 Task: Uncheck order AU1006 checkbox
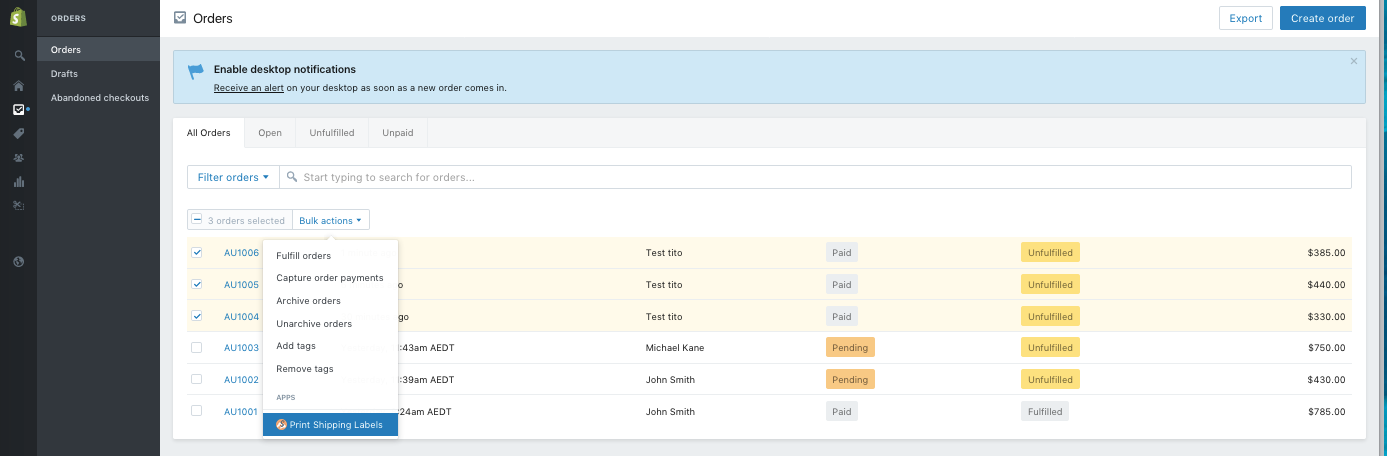pyautogui.click(x=197, y=253)
